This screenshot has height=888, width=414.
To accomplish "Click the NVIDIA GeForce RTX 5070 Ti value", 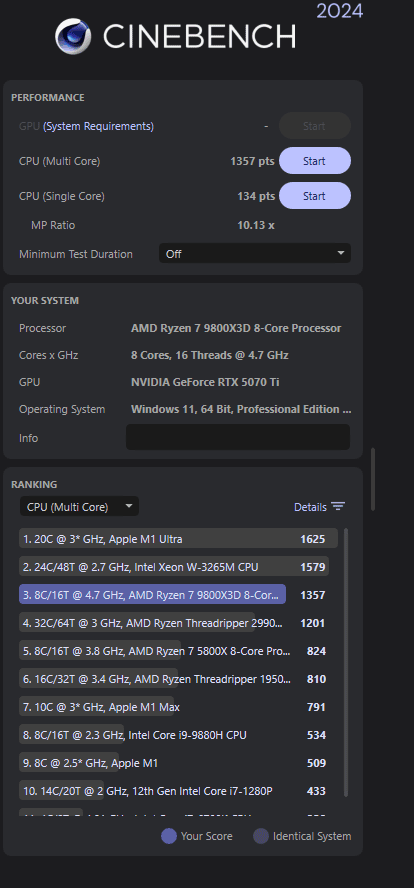I will (x=205, y=382).
